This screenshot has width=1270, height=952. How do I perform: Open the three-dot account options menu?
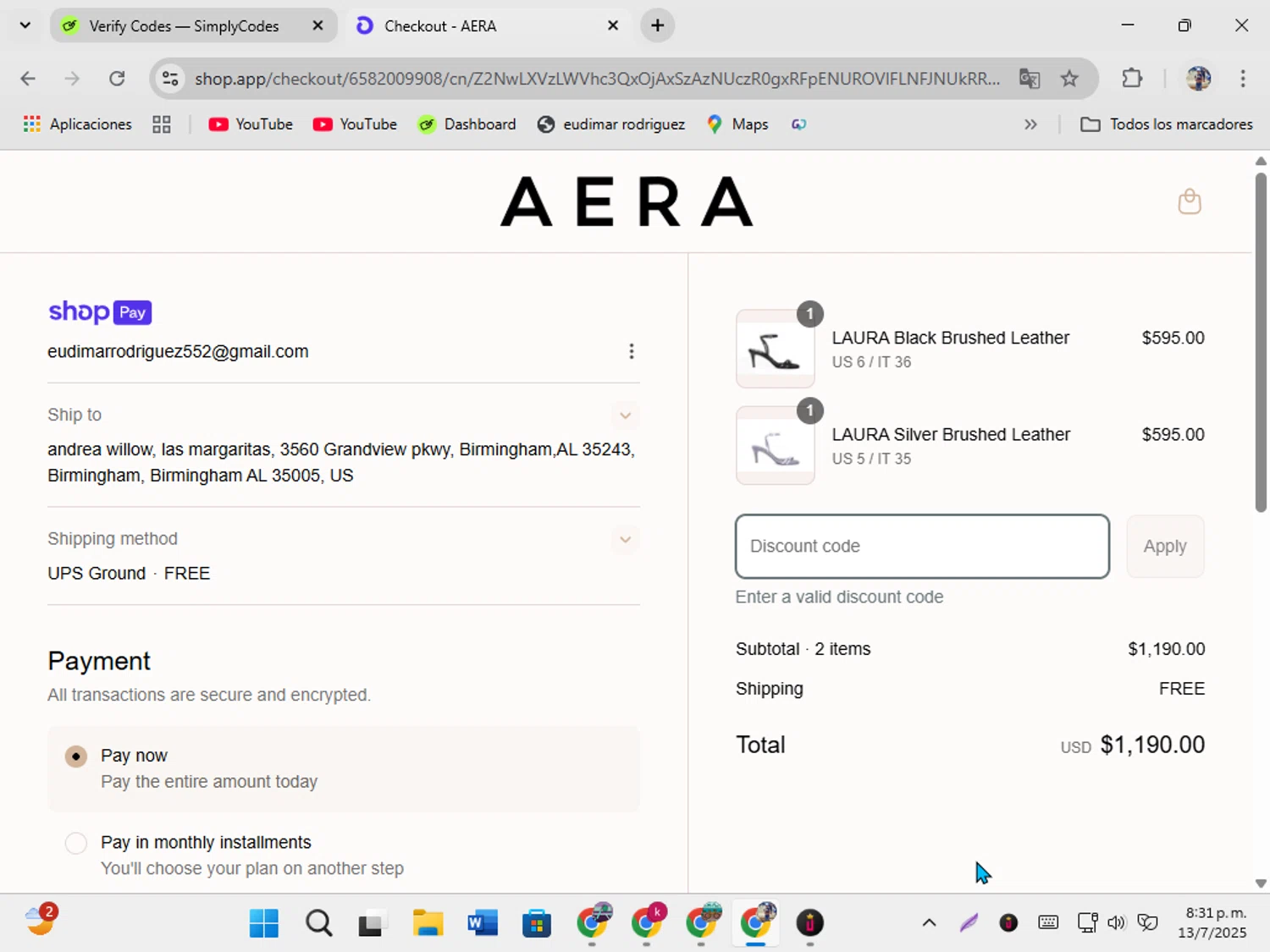pyautogui.click(x=631, y=351)
